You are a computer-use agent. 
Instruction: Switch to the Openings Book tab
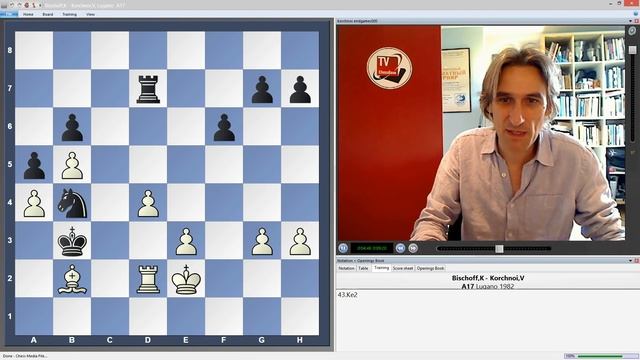[x=430, y=268]
